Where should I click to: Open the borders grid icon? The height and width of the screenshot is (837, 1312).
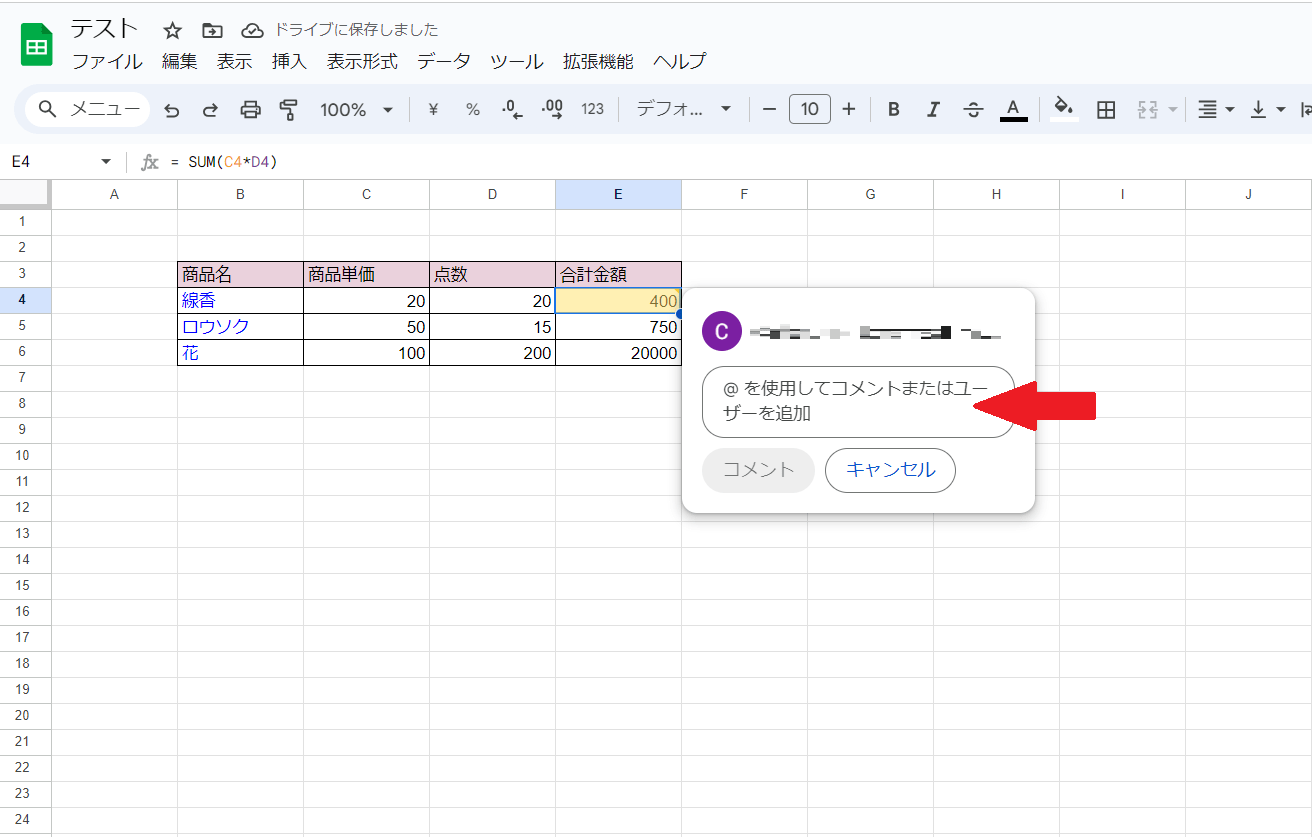1106,110
